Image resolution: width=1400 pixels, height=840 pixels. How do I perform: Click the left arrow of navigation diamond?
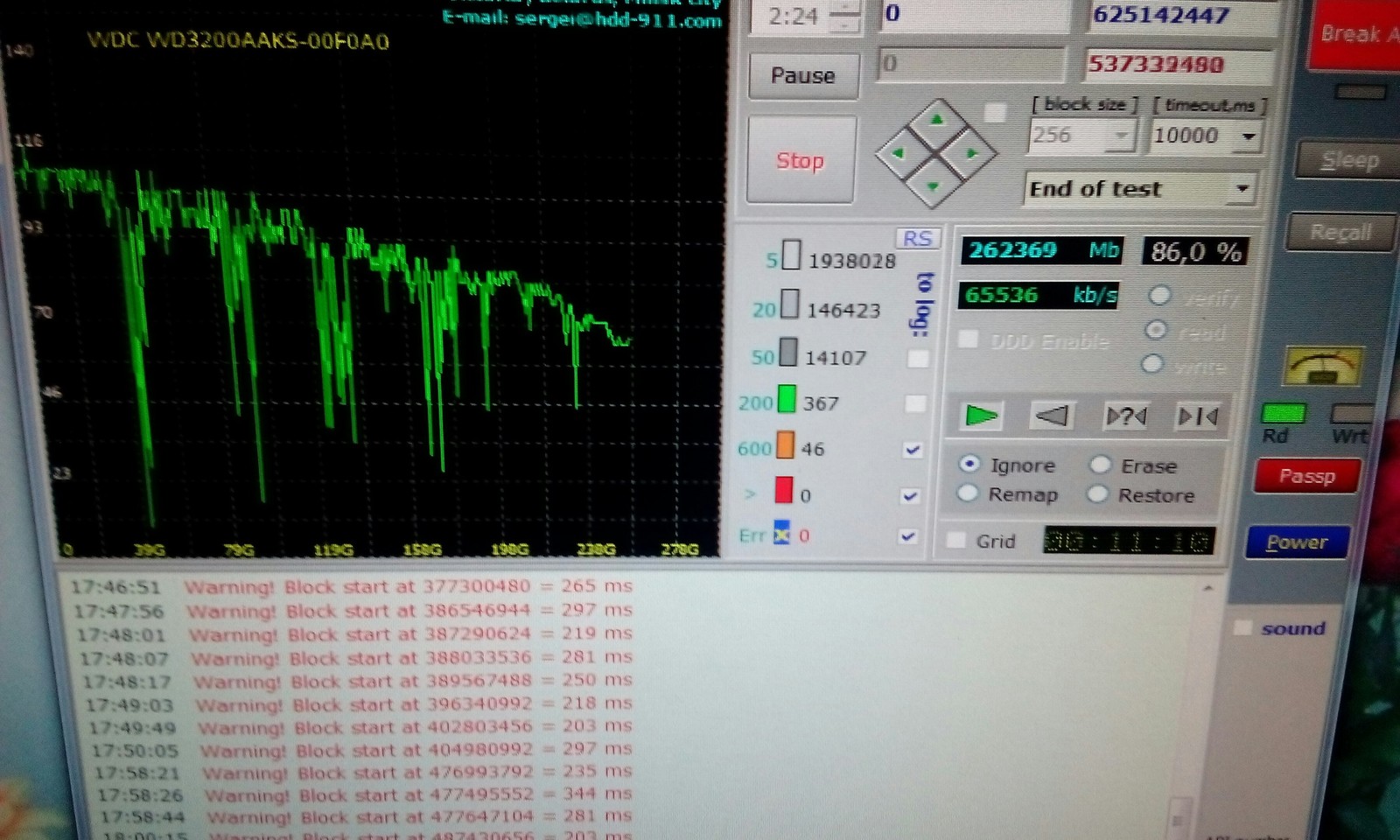click(898, 153)
